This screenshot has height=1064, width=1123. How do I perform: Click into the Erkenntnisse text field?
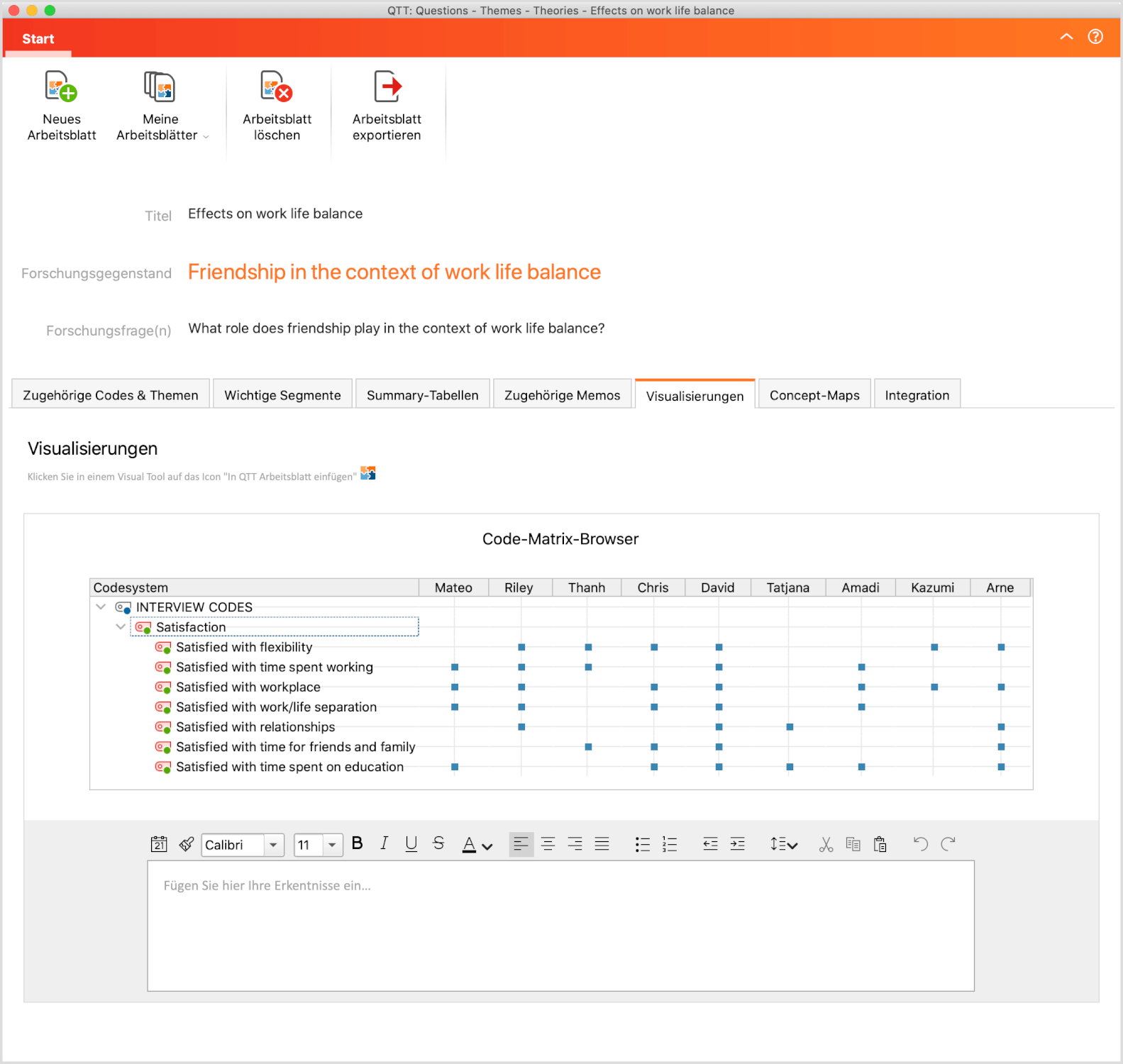click(x=560, y=926)
